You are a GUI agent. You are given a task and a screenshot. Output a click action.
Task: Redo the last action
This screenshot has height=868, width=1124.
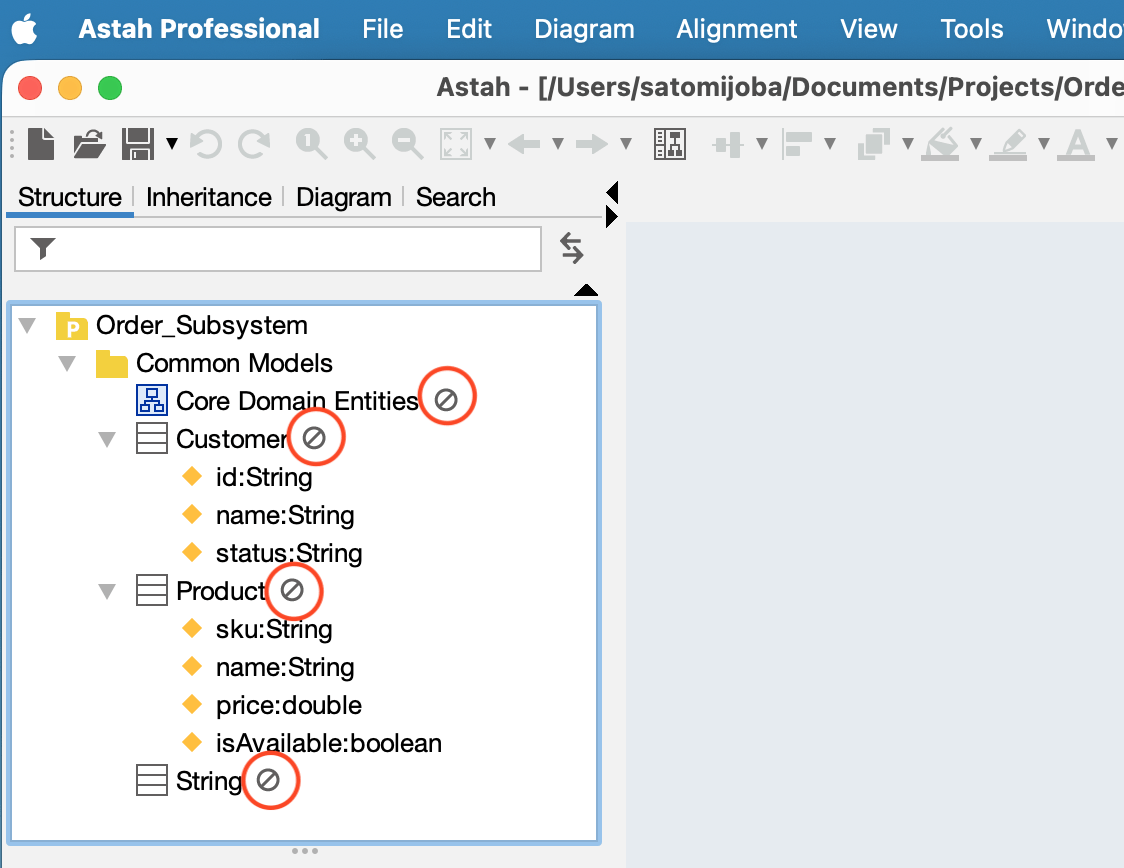pos(254,143)
